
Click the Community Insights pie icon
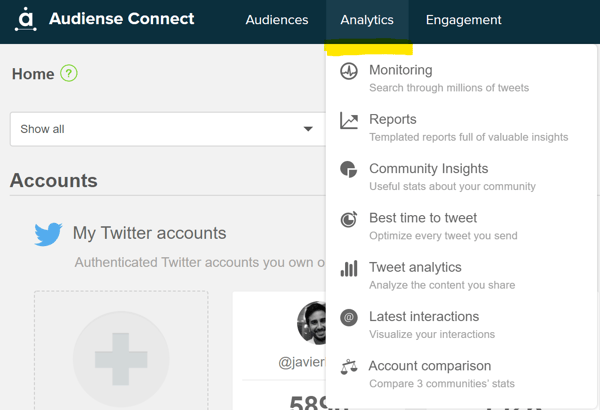[349, 169]
